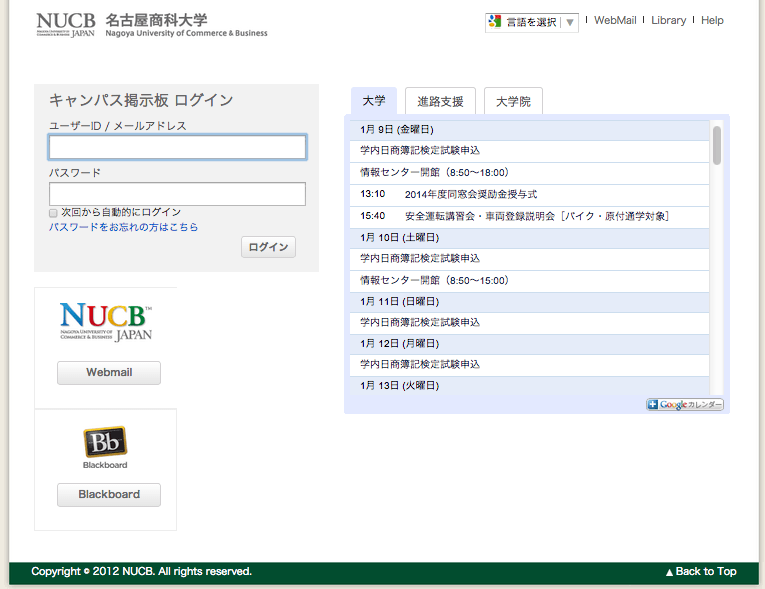The image size is (765, 589).
Task: Click the Blackboard Bb logo icon
Action: point(105,442)
